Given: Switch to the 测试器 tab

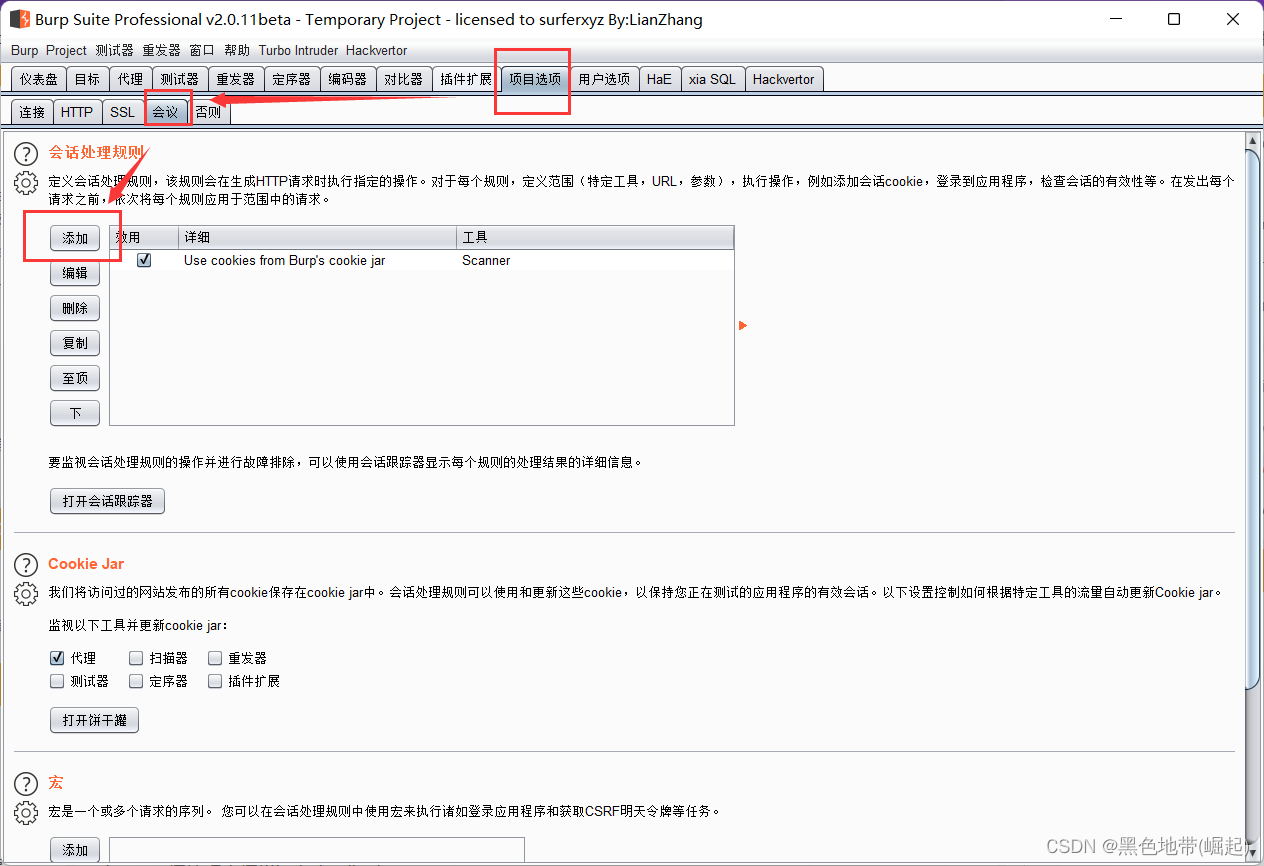Looking at the screenshot, I should pyautogui.click(x=179, y=79).
